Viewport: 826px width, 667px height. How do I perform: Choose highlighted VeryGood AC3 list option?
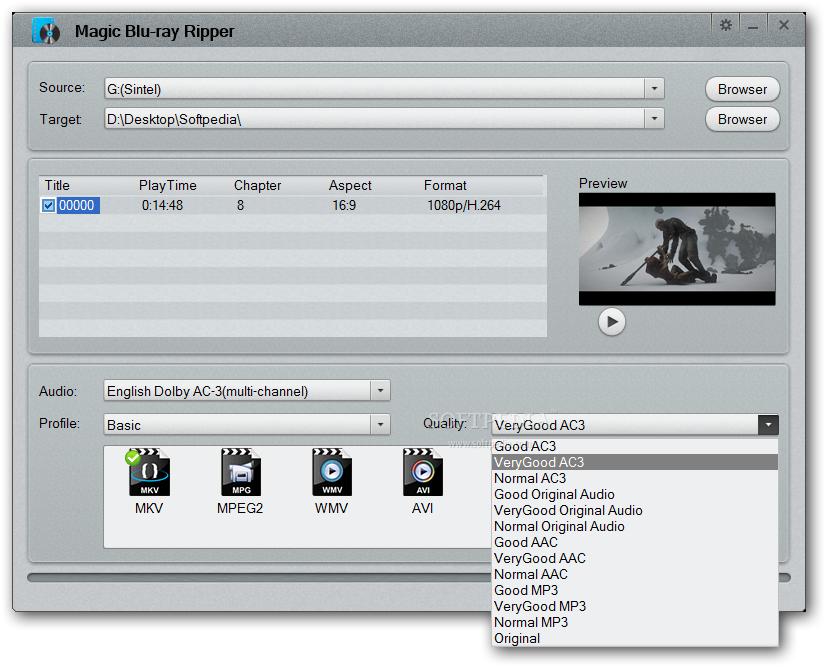pyautogui.click(x=635, y=462)
